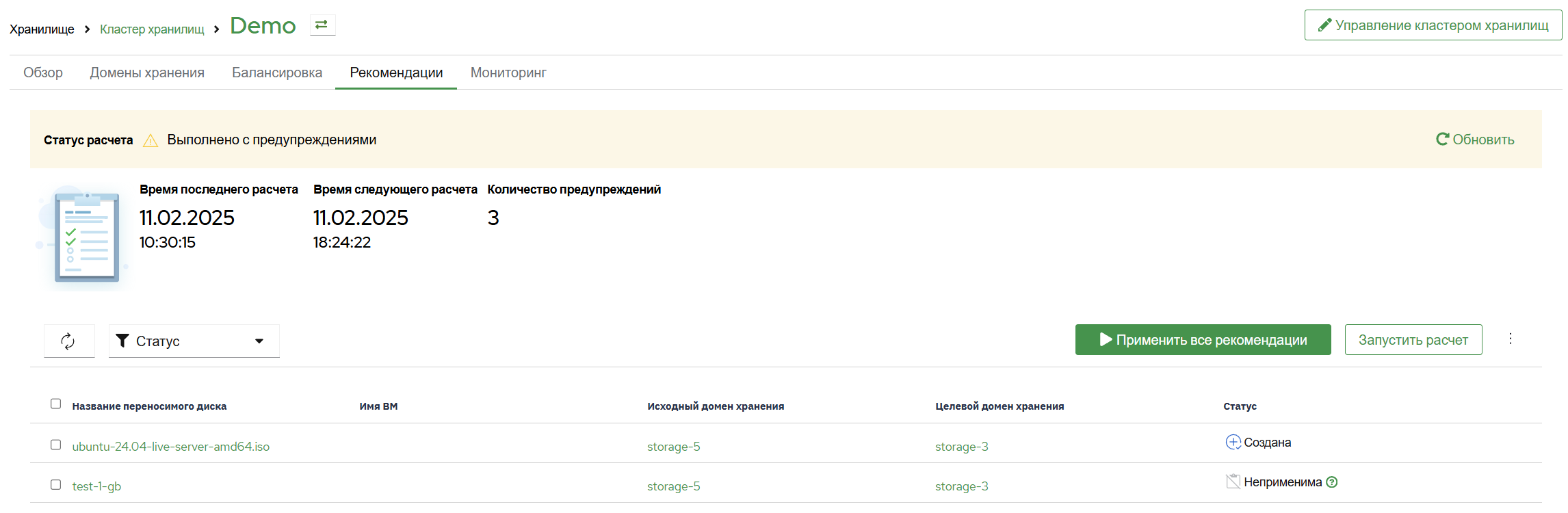Switch to the Обзор tab

(x=43, y=73)
